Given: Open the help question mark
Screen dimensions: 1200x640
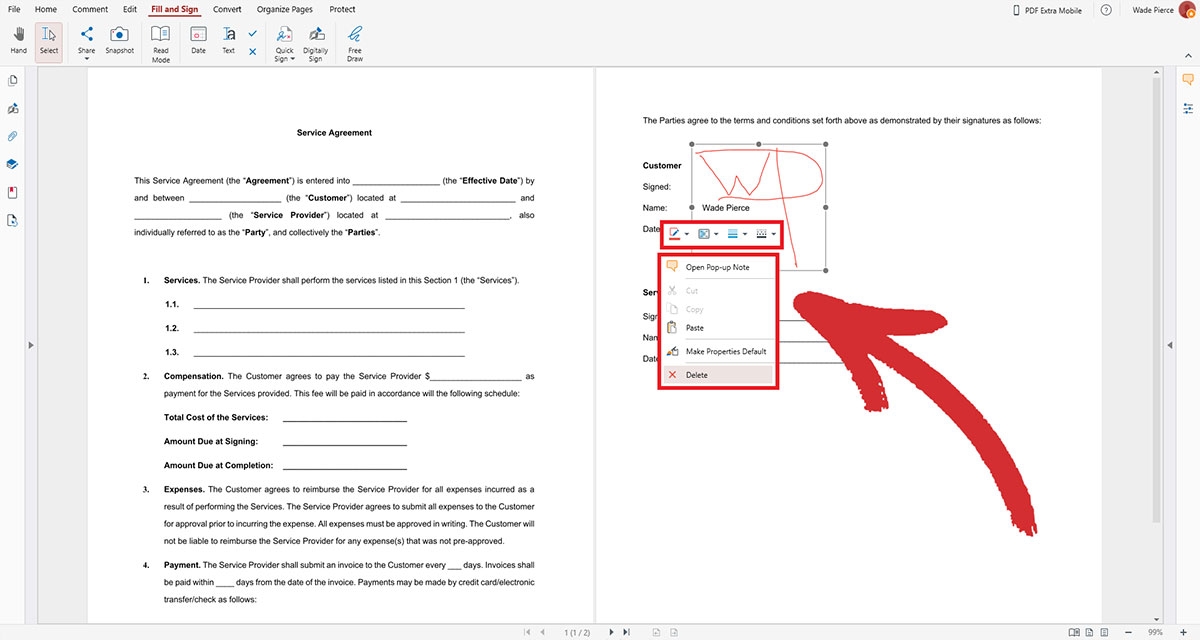Looking at the screenshot, I should point(1106,9).
